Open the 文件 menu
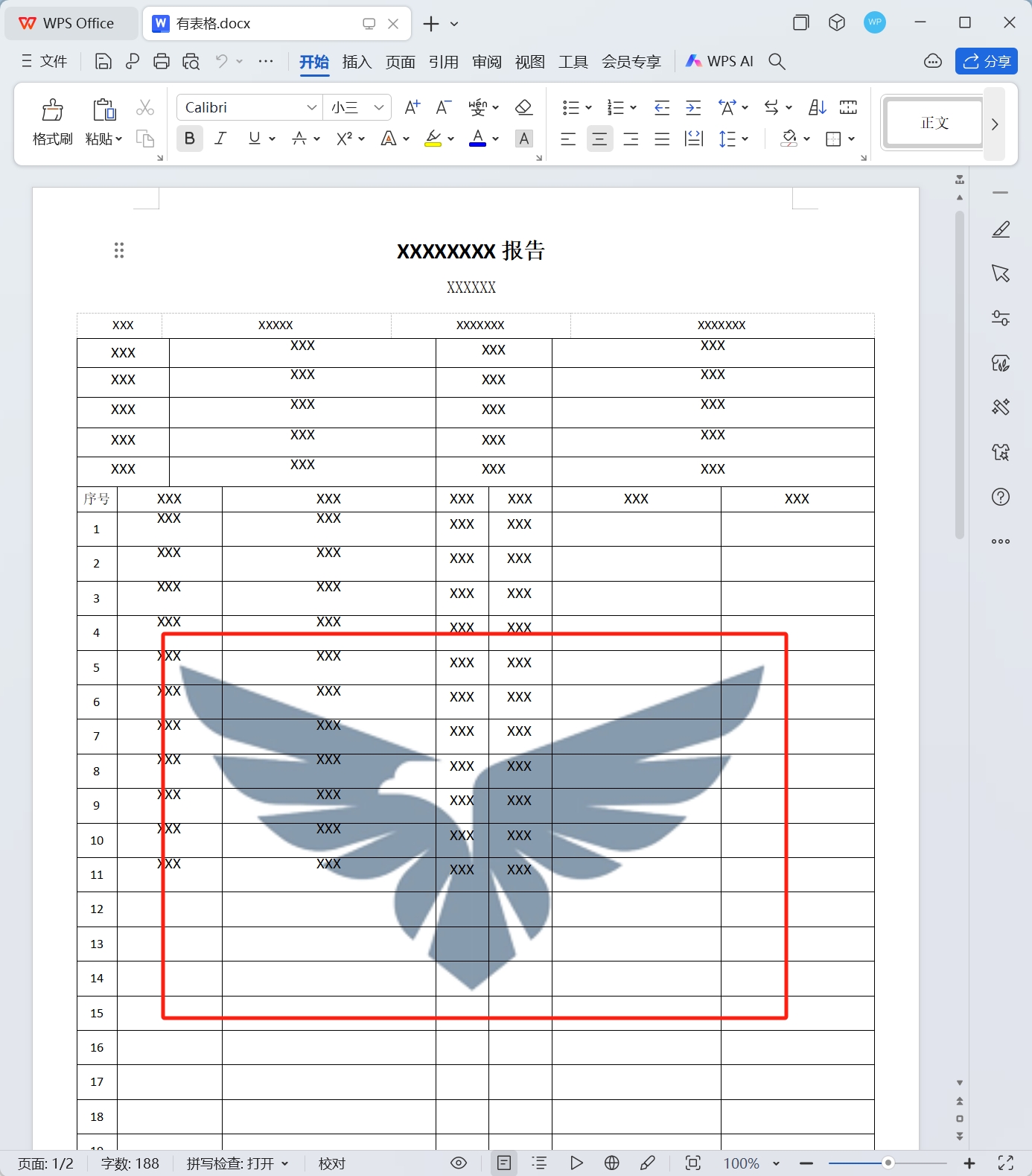 (x=45, y=61)
